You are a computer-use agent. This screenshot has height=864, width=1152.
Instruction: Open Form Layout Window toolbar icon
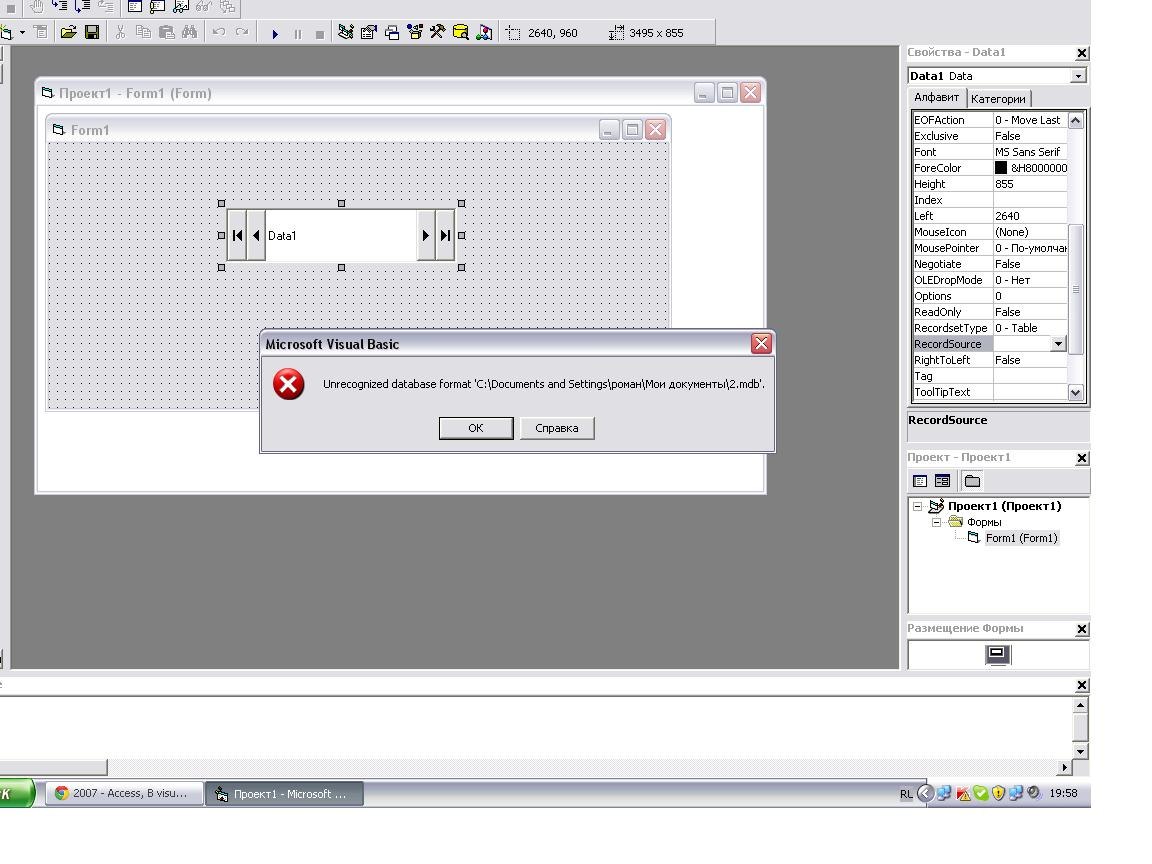pyautogui.click(x=392, y=32)
